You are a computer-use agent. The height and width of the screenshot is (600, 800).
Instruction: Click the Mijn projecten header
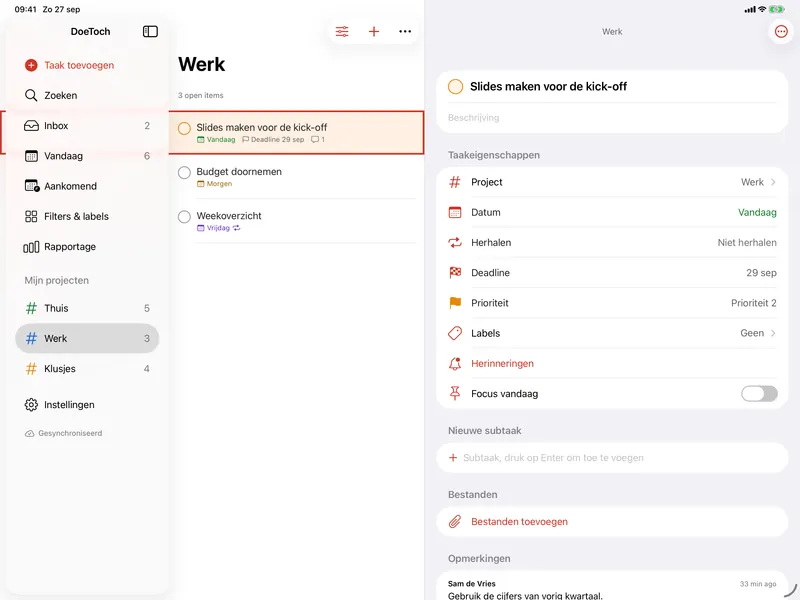coord(57,280)
